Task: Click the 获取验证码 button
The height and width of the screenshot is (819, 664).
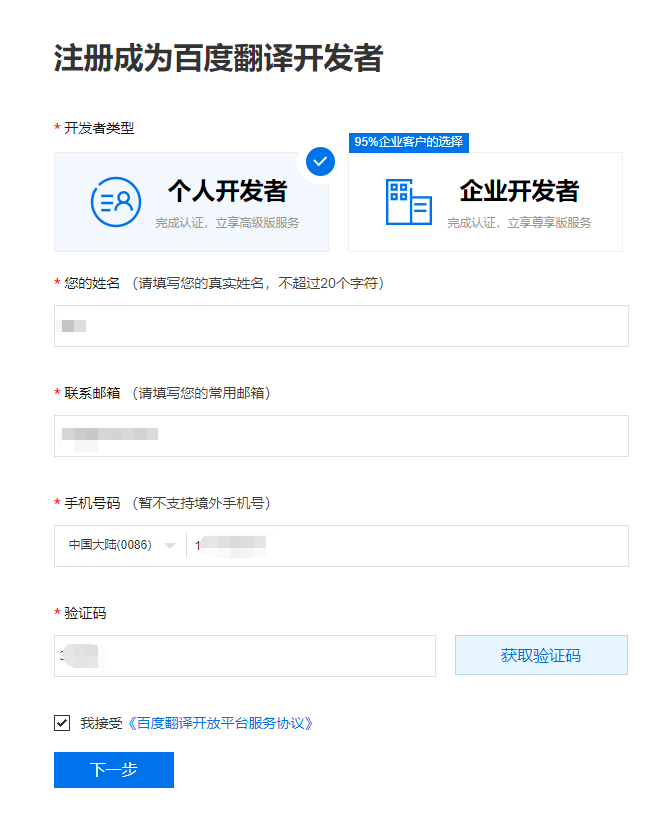Action: [541, 655]
